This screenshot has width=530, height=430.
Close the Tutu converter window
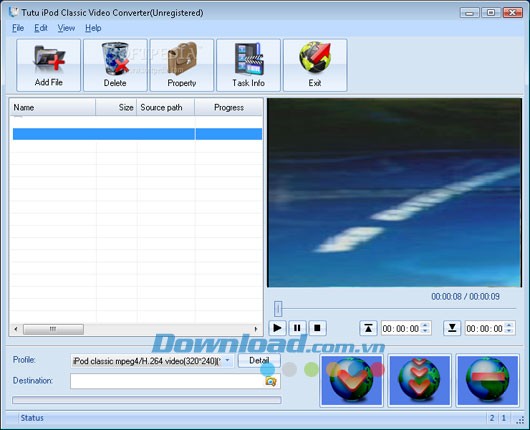(512, 13)
